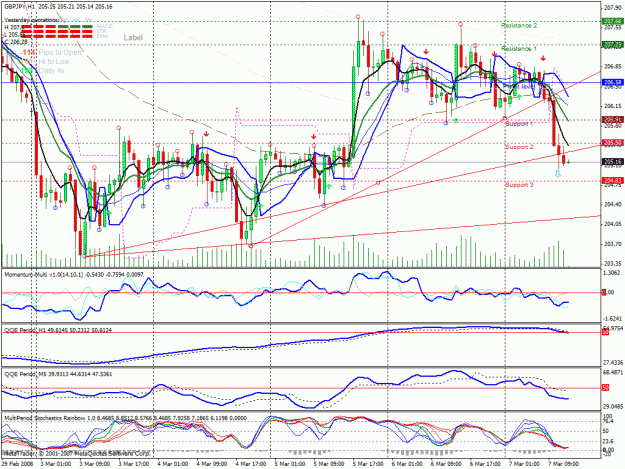Click the 7 Mar 01:00 time axis label

click(525, 464)
